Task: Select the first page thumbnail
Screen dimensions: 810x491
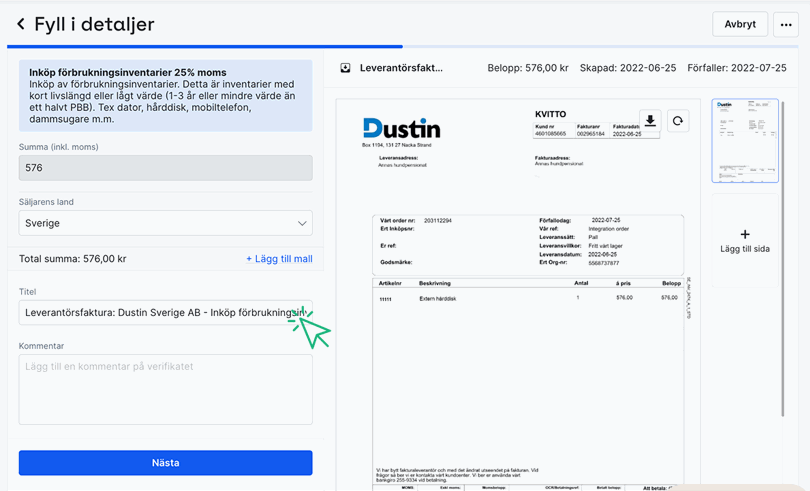Action: 744,141
